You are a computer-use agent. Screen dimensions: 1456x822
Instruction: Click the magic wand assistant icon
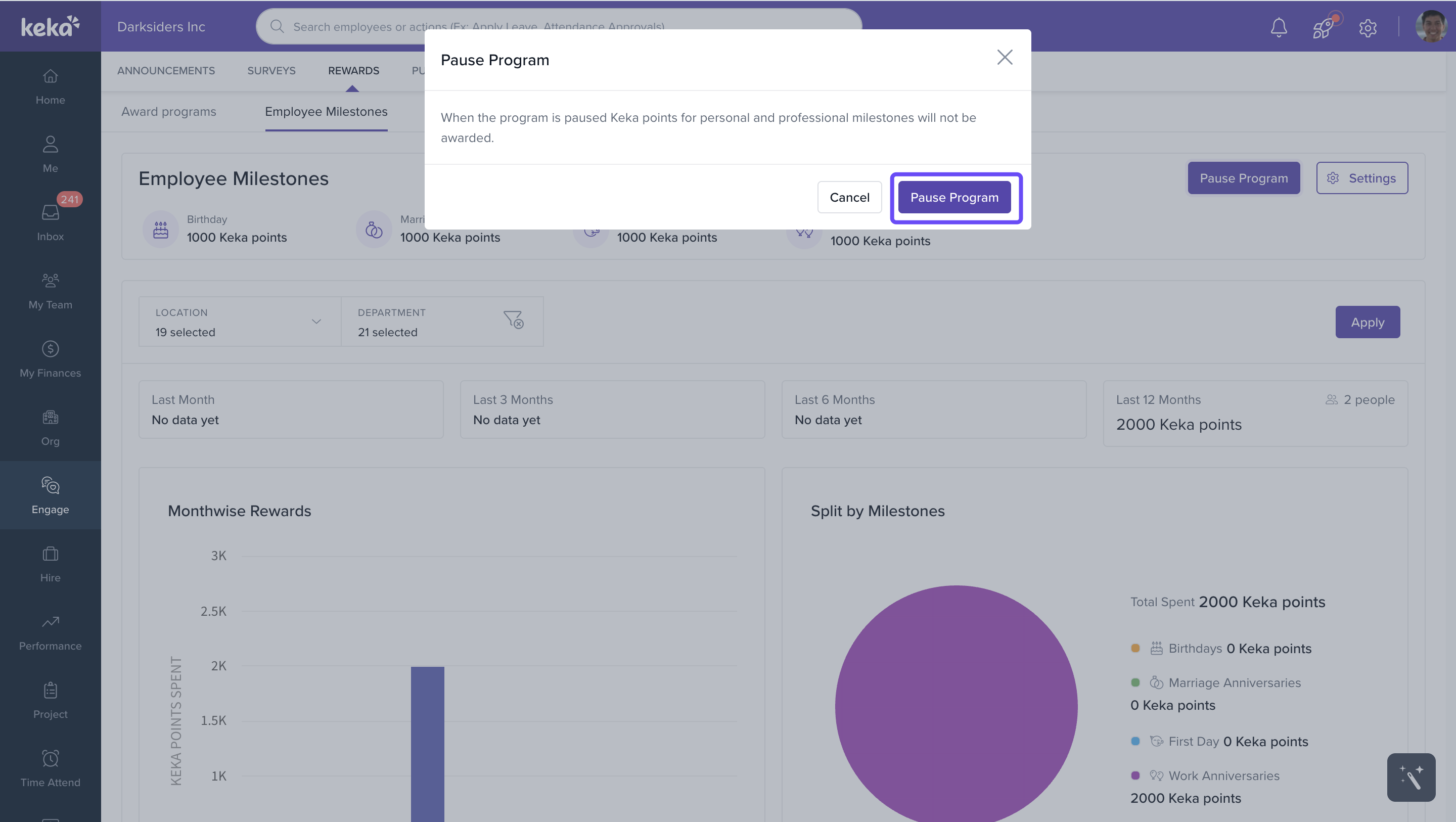[x=1411, y=777]
